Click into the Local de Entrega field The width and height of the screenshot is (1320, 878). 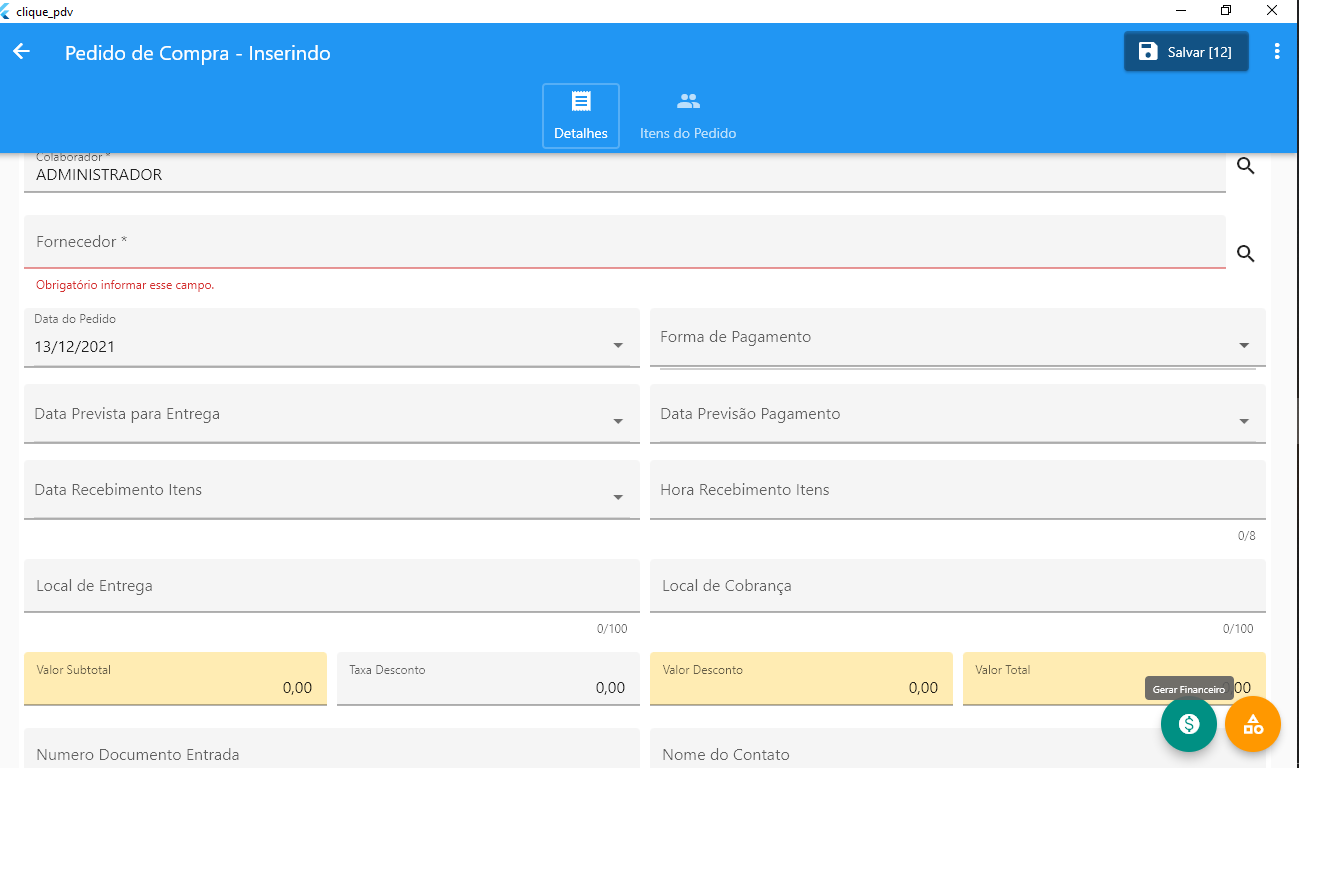click(332, 586)
